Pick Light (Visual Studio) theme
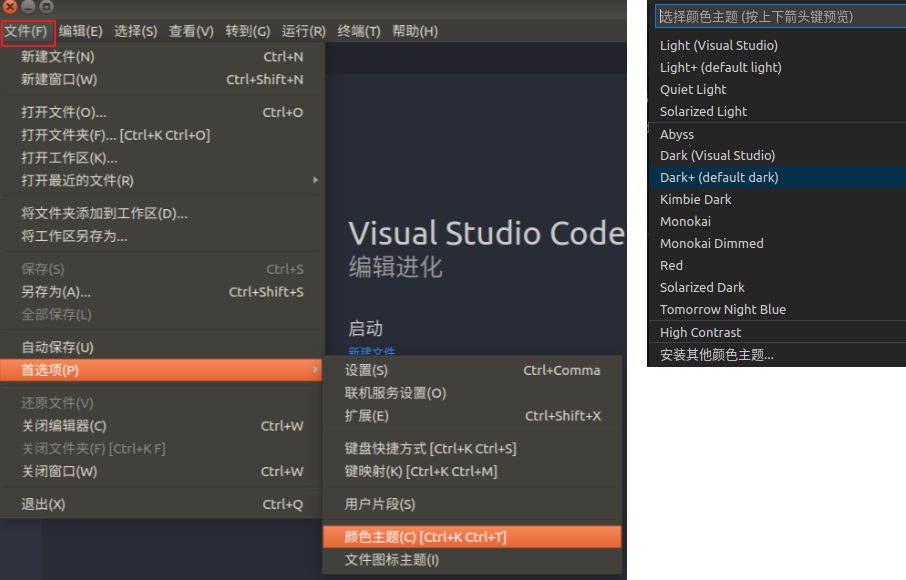This screenshot has width=906, height=580. [777, 46]
